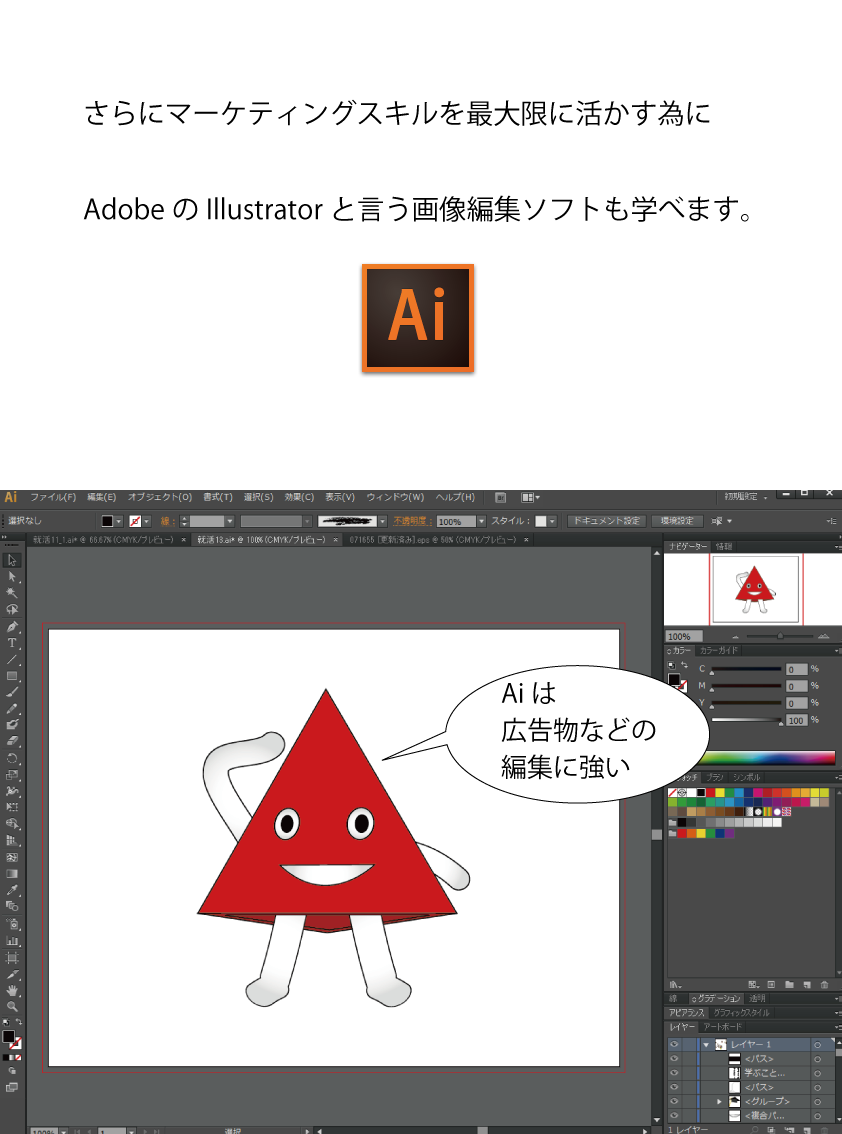The width and height of the screenshot is (842, 1134).
Task: Select the Artboard tool
Action: click(12, 958)
